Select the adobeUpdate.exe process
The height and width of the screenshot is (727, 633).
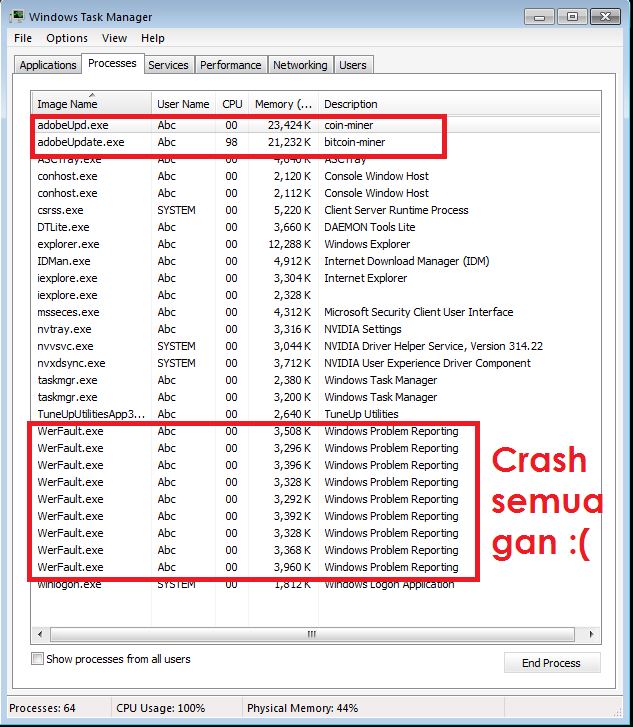(x=315, y=142)
